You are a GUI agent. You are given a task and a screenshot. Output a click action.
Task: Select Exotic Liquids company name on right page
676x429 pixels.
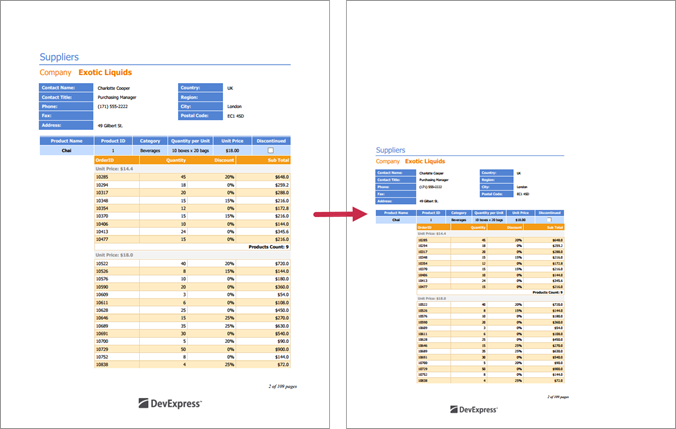[x=425, y=161]
